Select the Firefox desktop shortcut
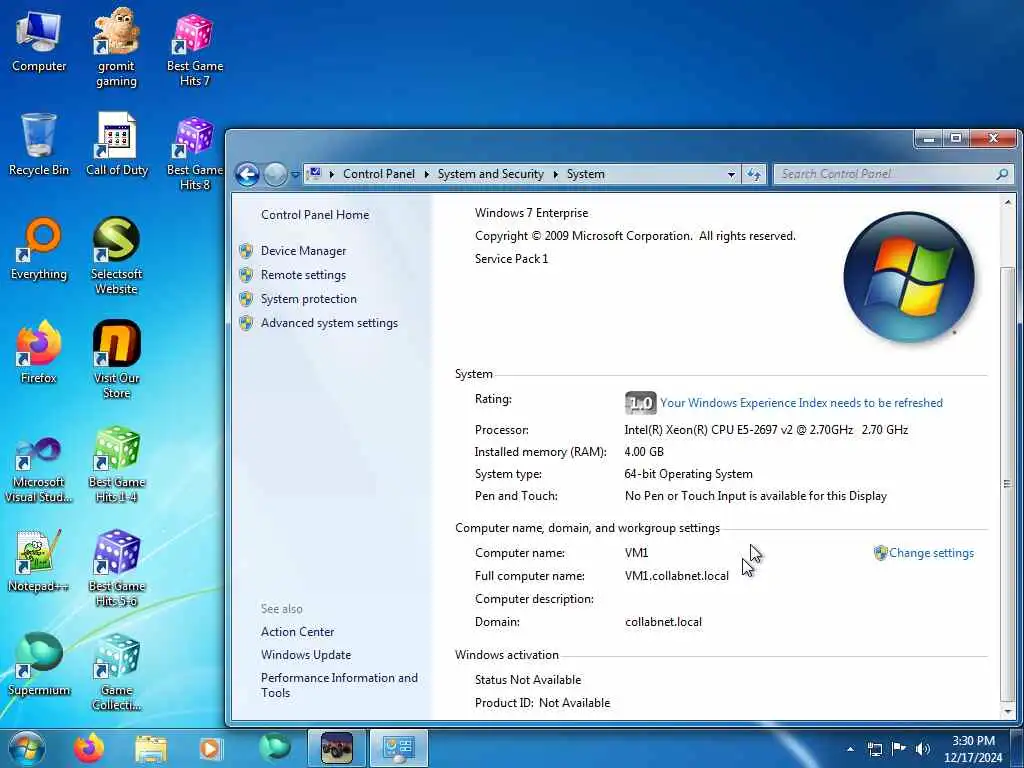1024x768 pixels. 39,353
